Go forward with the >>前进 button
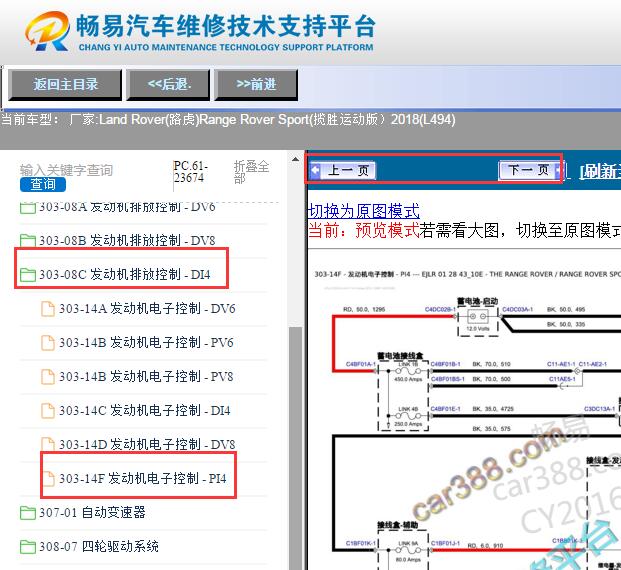The width and height of the screenshot is (621, 570). pos(256,84)
